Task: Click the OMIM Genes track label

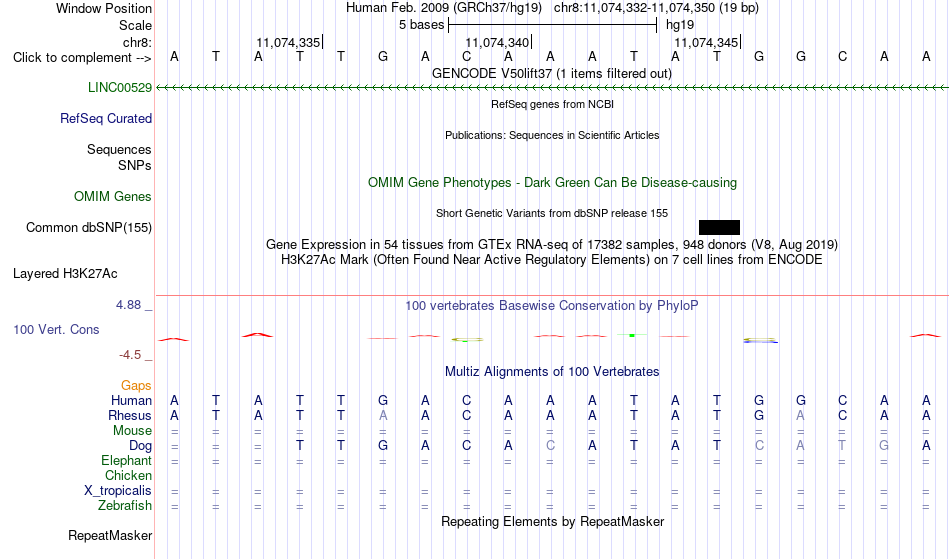Action: 113,196
